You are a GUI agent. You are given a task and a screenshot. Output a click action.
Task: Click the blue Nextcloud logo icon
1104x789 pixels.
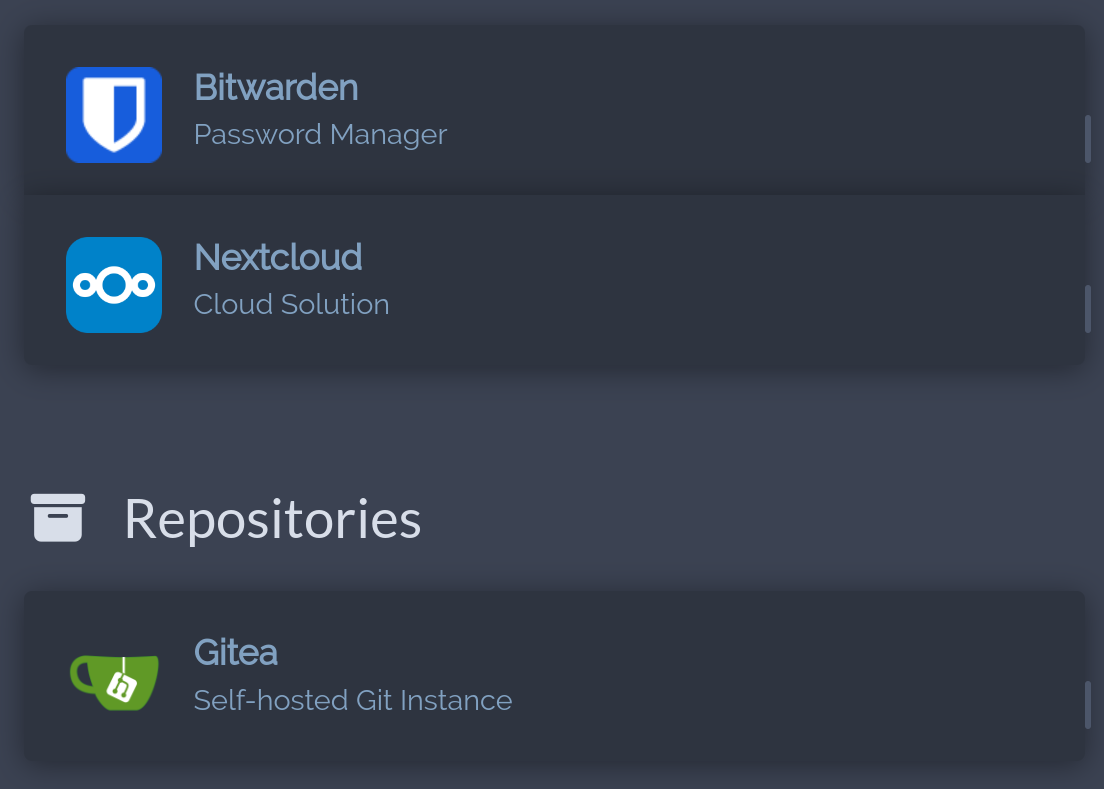pos(114,285)
